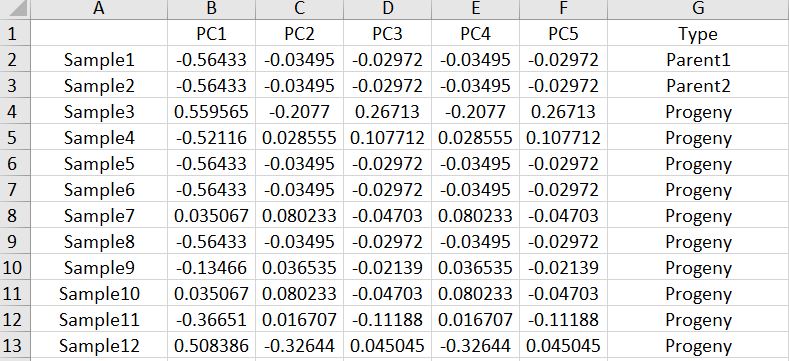This screenshot has width=789, height=361.
Task: Select Sample11's PC3 value -0.11188
Action: 387,320
